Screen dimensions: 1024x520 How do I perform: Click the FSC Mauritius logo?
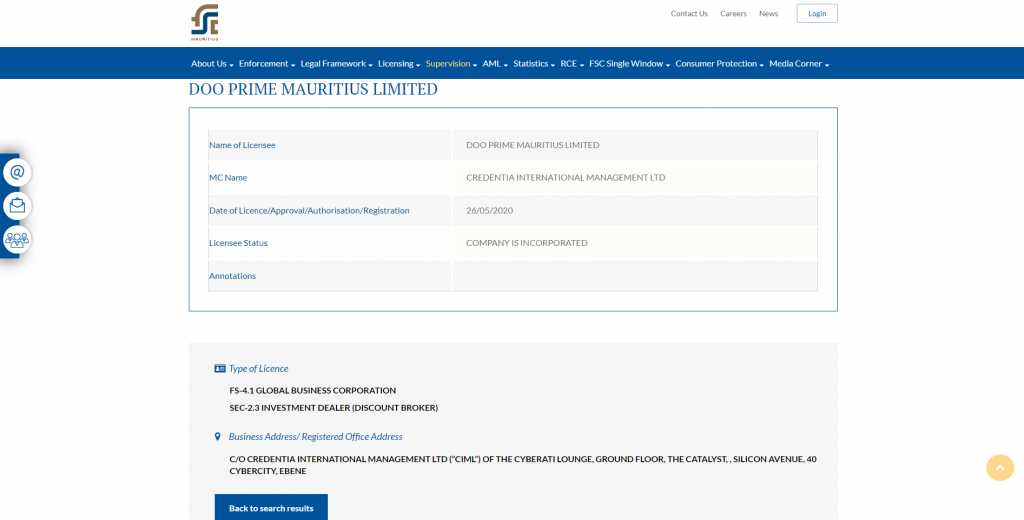pyautogui.click(x=204, y=22)
